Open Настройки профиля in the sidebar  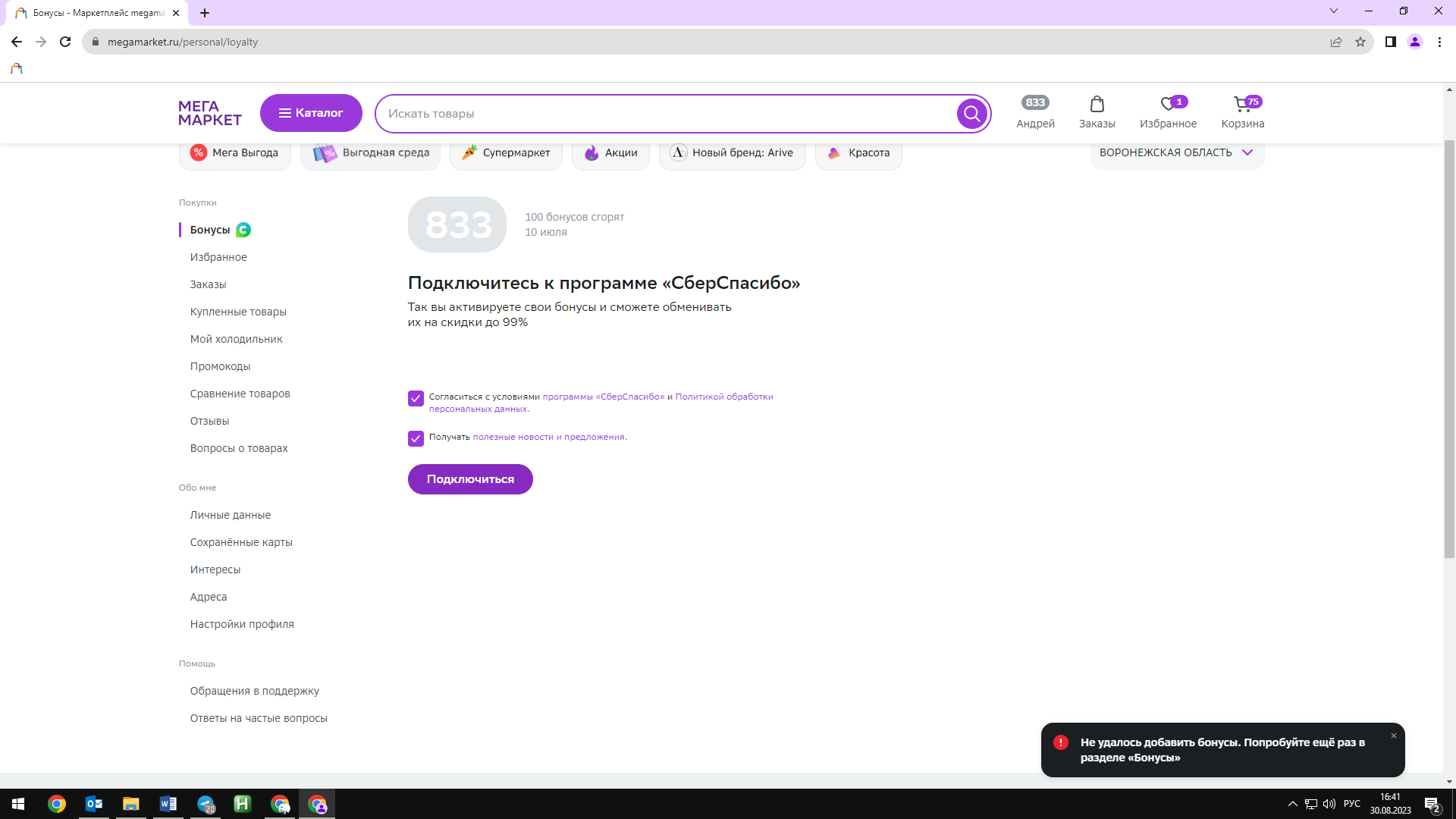pyautogui.click(x=242, y=624)
